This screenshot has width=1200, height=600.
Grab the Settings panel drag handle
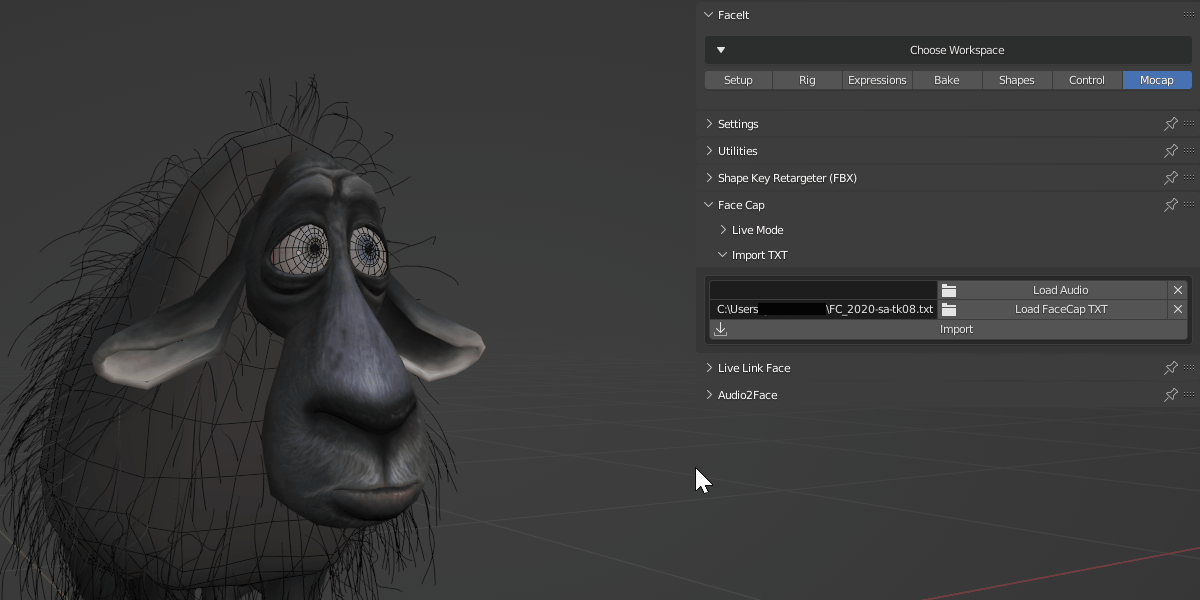tap(1188, 124)
